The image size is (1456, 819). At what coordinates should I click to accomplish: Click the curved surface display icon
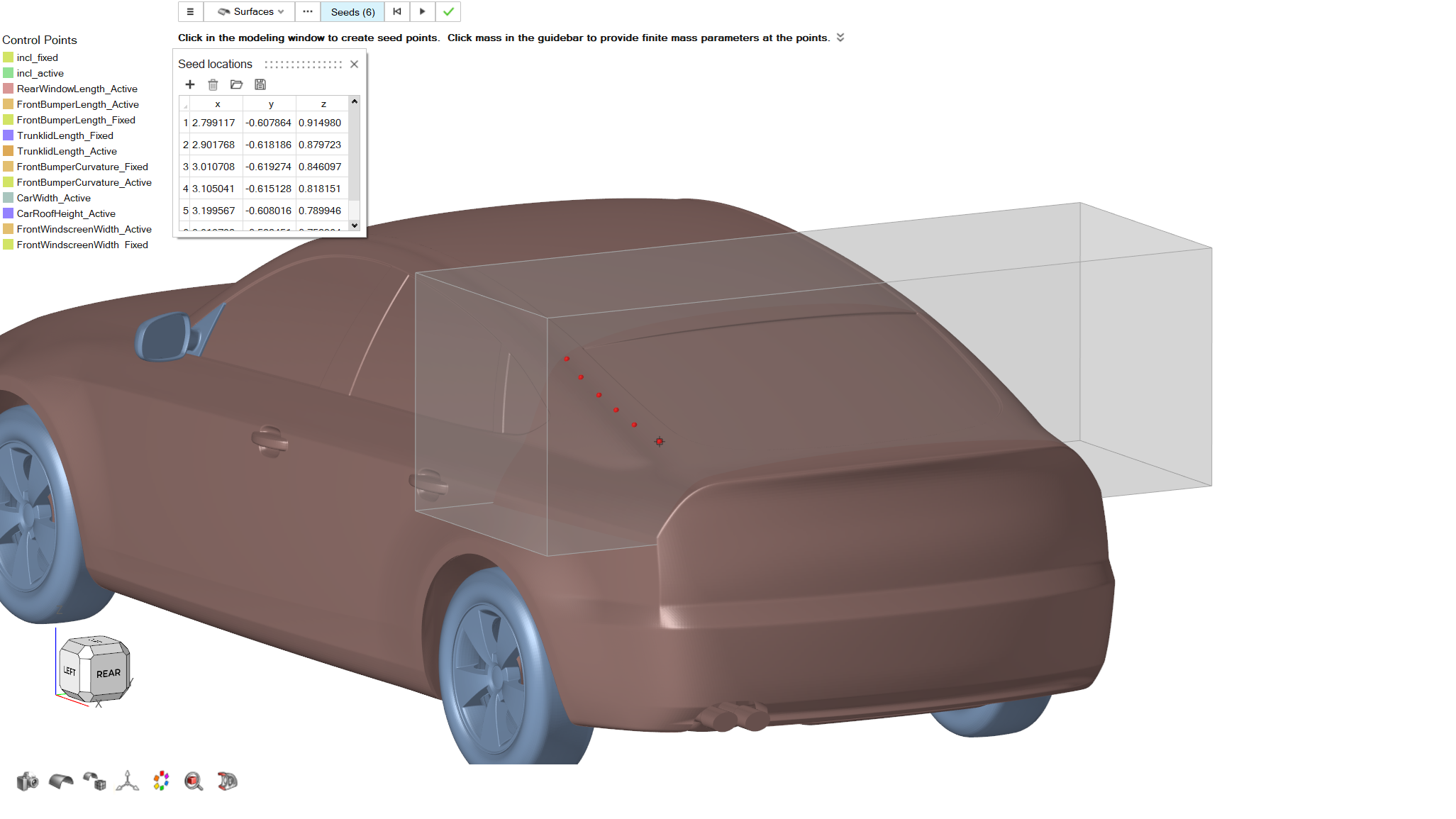click(61, 781)
